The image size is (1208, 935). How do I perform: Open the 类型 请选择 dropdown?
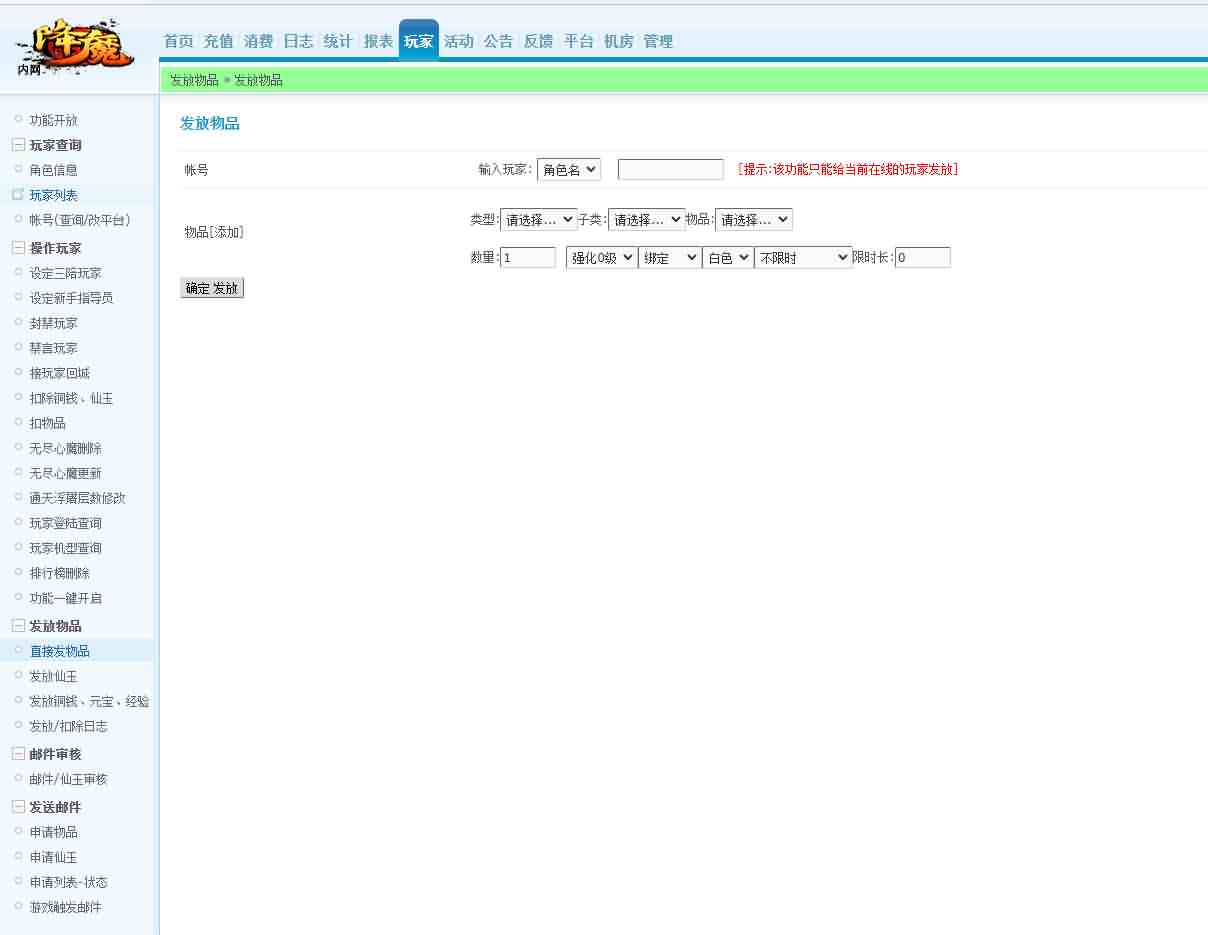(539, 219)
